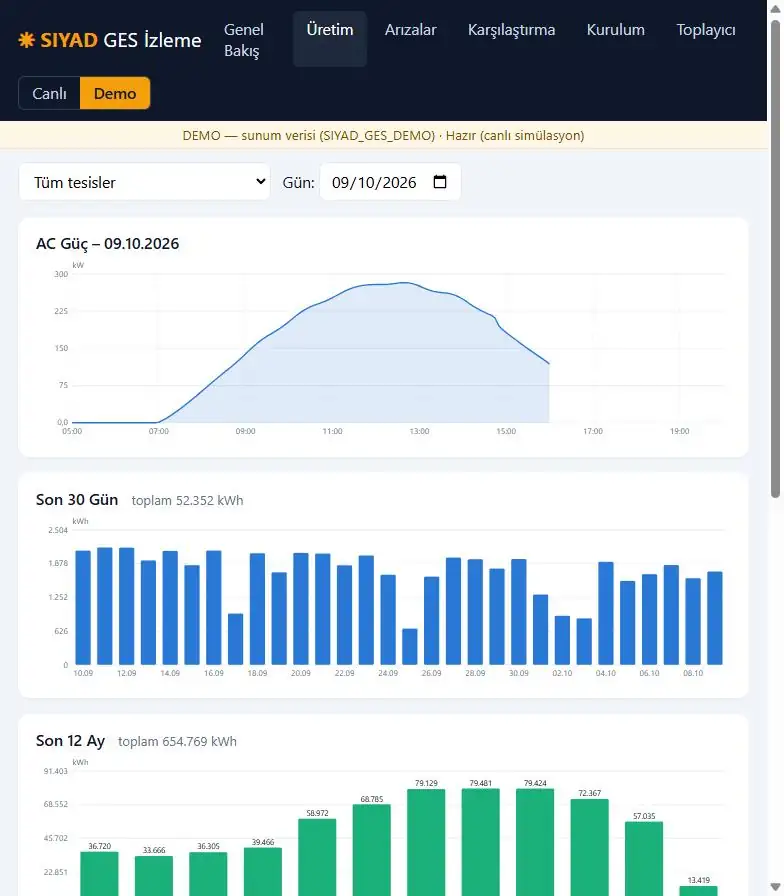This screenshot has width=784, height=896.
Task: Click the green monthly bar labeled 58.972
Action: coord(317,857)
